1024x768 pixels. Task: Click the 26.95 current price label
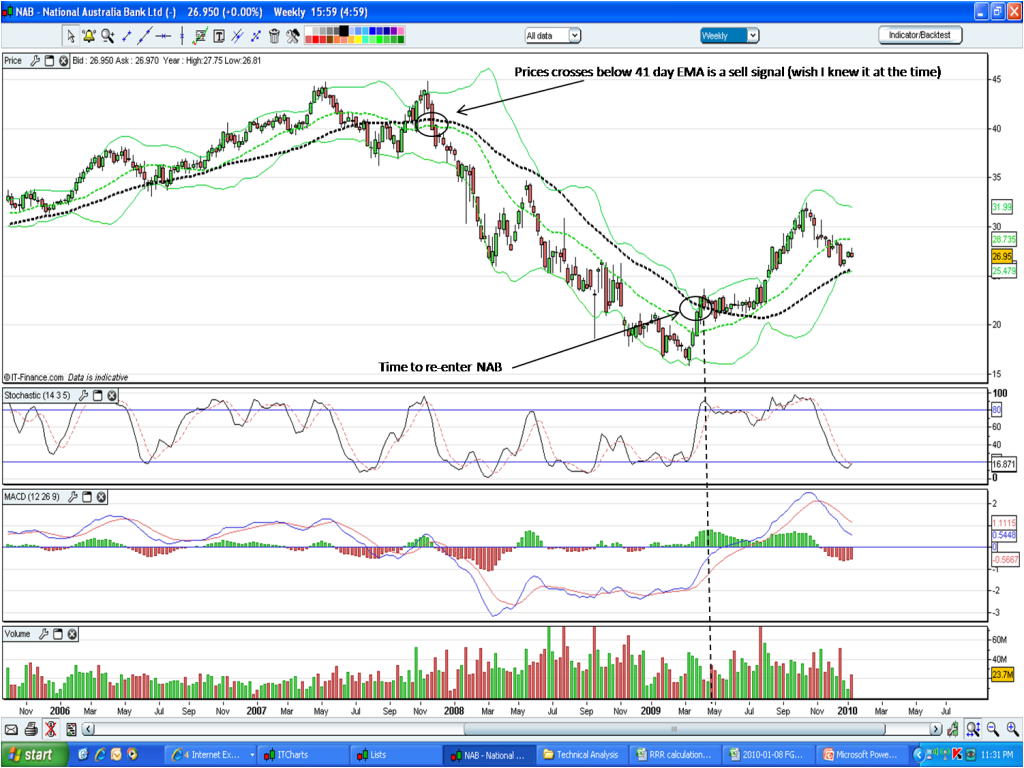(x=1002, y=257)
